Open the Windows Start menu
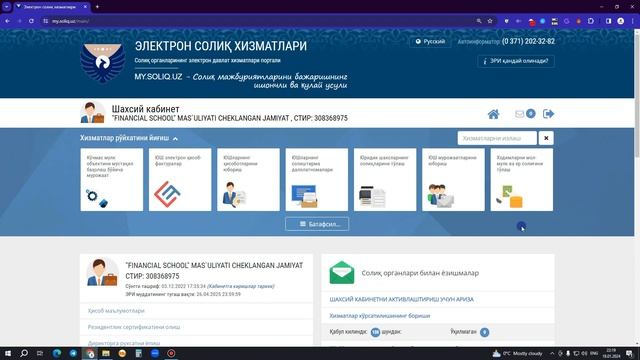The height and width of the screenshot is (360, 640). [x=8, y=353]
